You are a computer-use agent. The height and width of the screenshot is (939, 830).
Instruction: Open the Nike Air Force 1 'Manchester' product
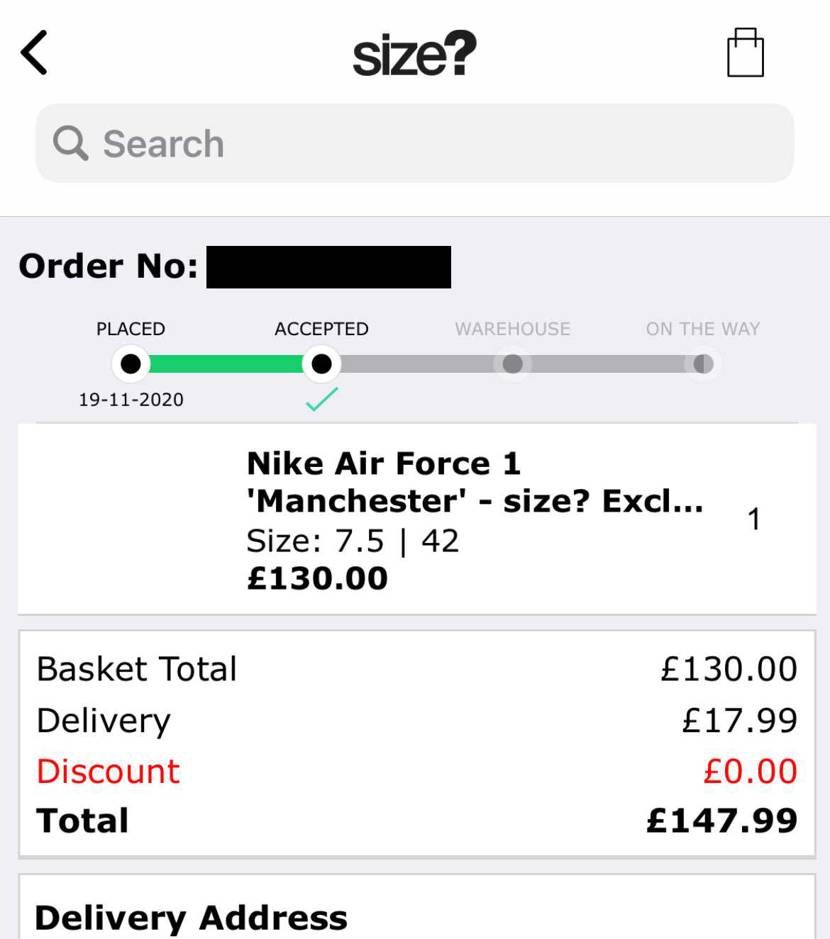(474, 482)
